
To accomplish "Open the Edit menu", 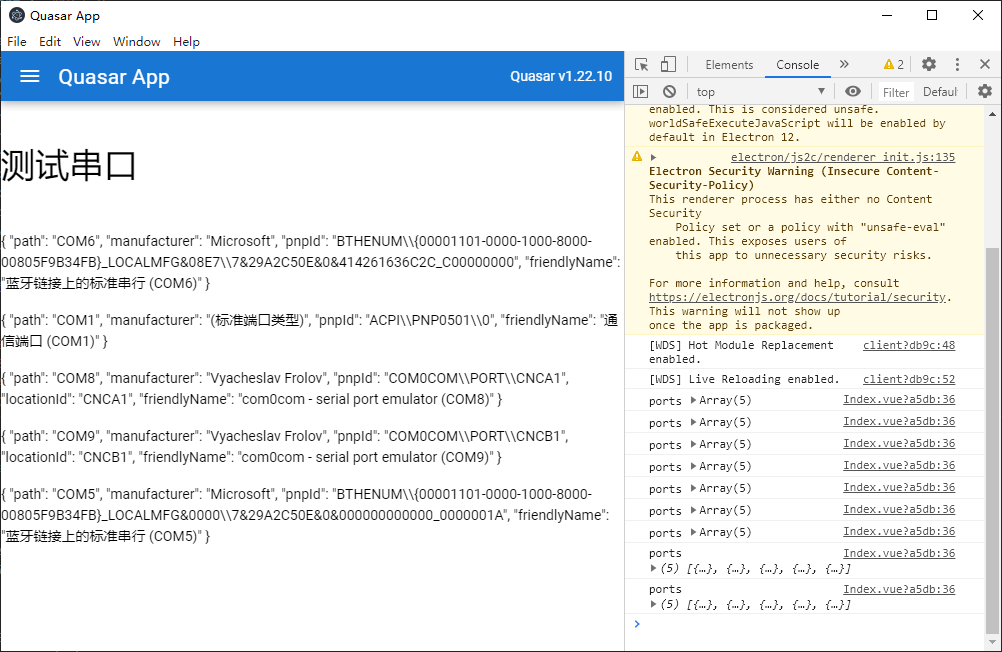I will point(50,42).
